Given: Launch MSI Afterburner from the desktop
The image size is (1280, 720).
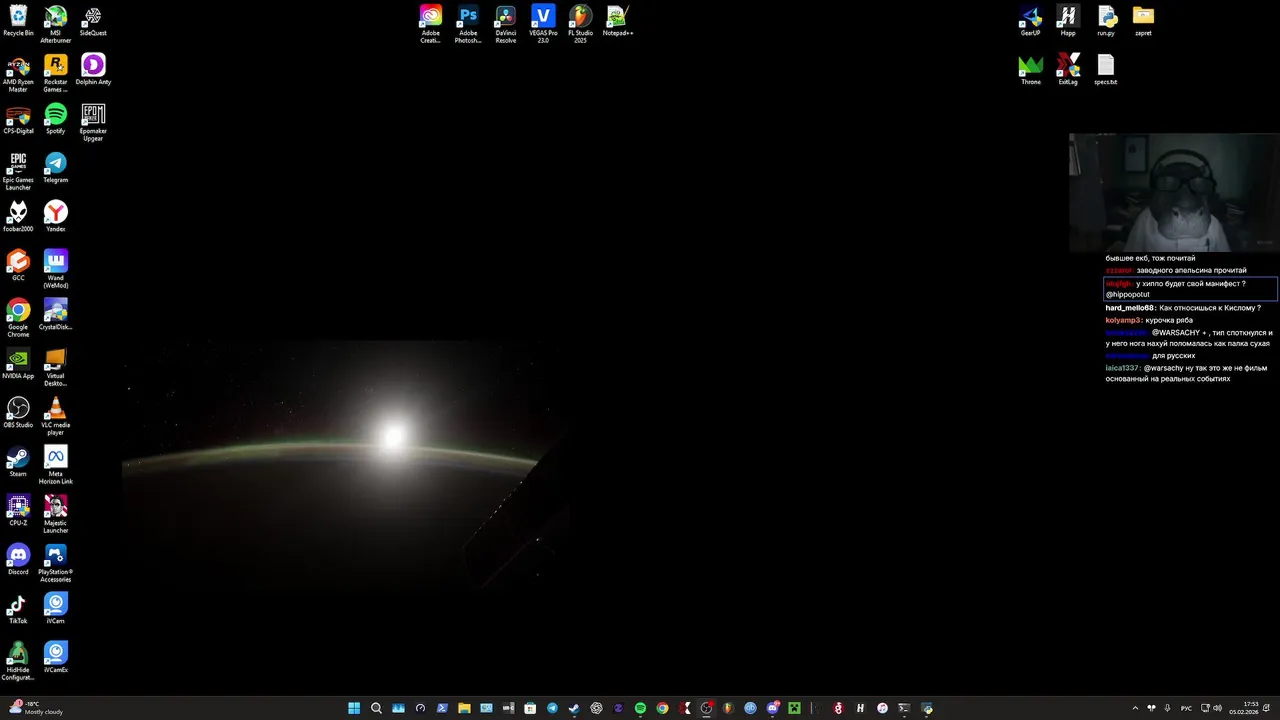Looking at the screenshot, I should [x=56, y=24].
